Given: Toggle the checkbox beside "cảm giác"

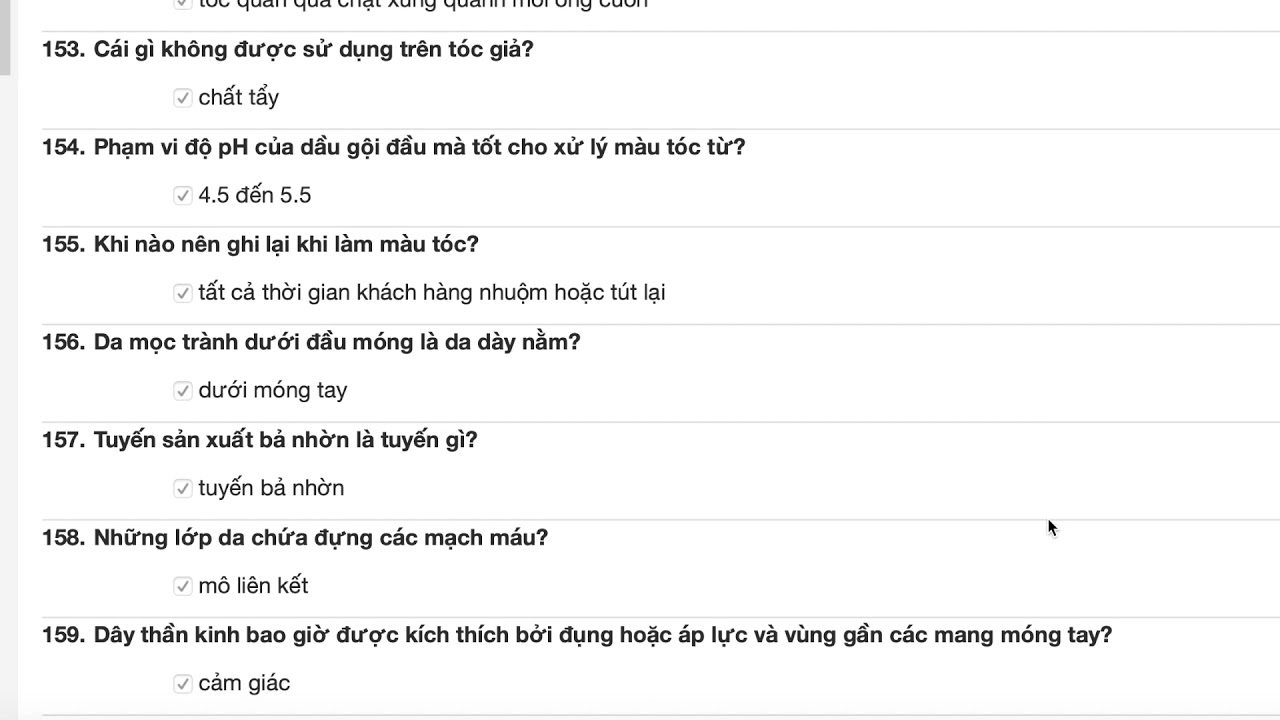Looking at the screenshot, I should click(x=182, y=684).
